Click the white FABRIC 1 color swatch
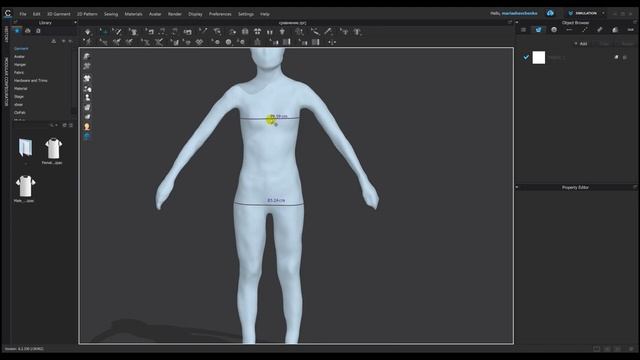This screenshot has height=360, width=640. click(x=539, y=58)
